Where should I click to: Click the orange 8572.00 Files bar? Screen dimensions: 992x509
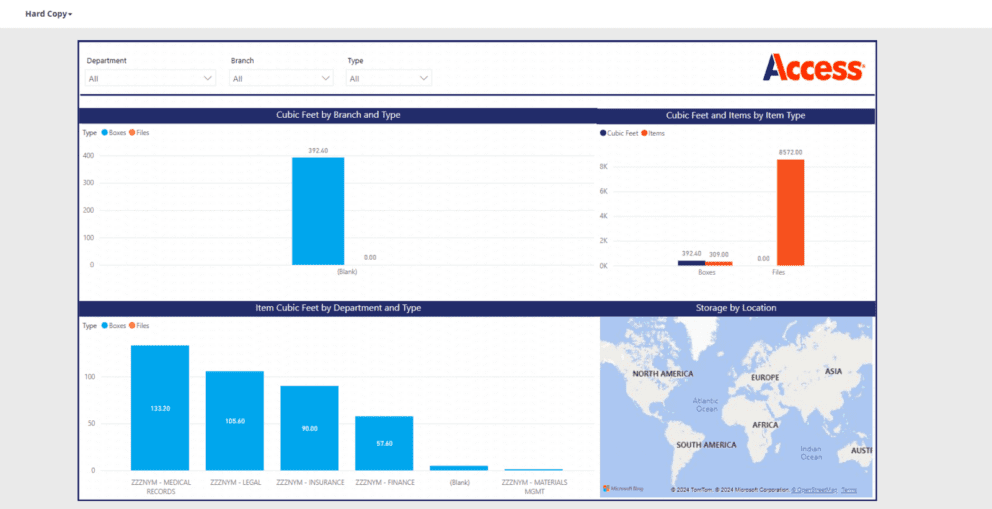tap(790, 212)
